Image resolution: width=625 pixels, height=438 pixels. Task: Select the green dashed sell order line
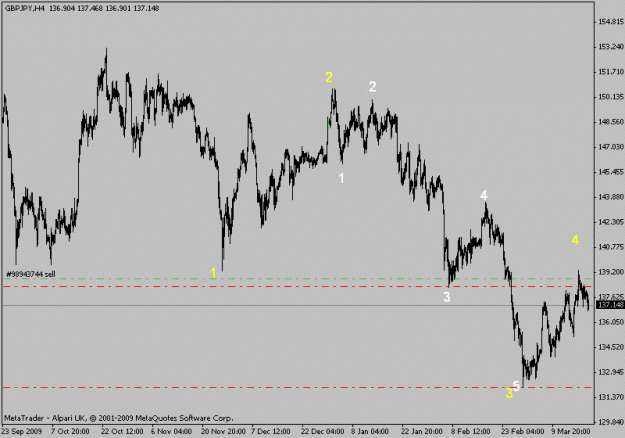click(x=297, y=279)
